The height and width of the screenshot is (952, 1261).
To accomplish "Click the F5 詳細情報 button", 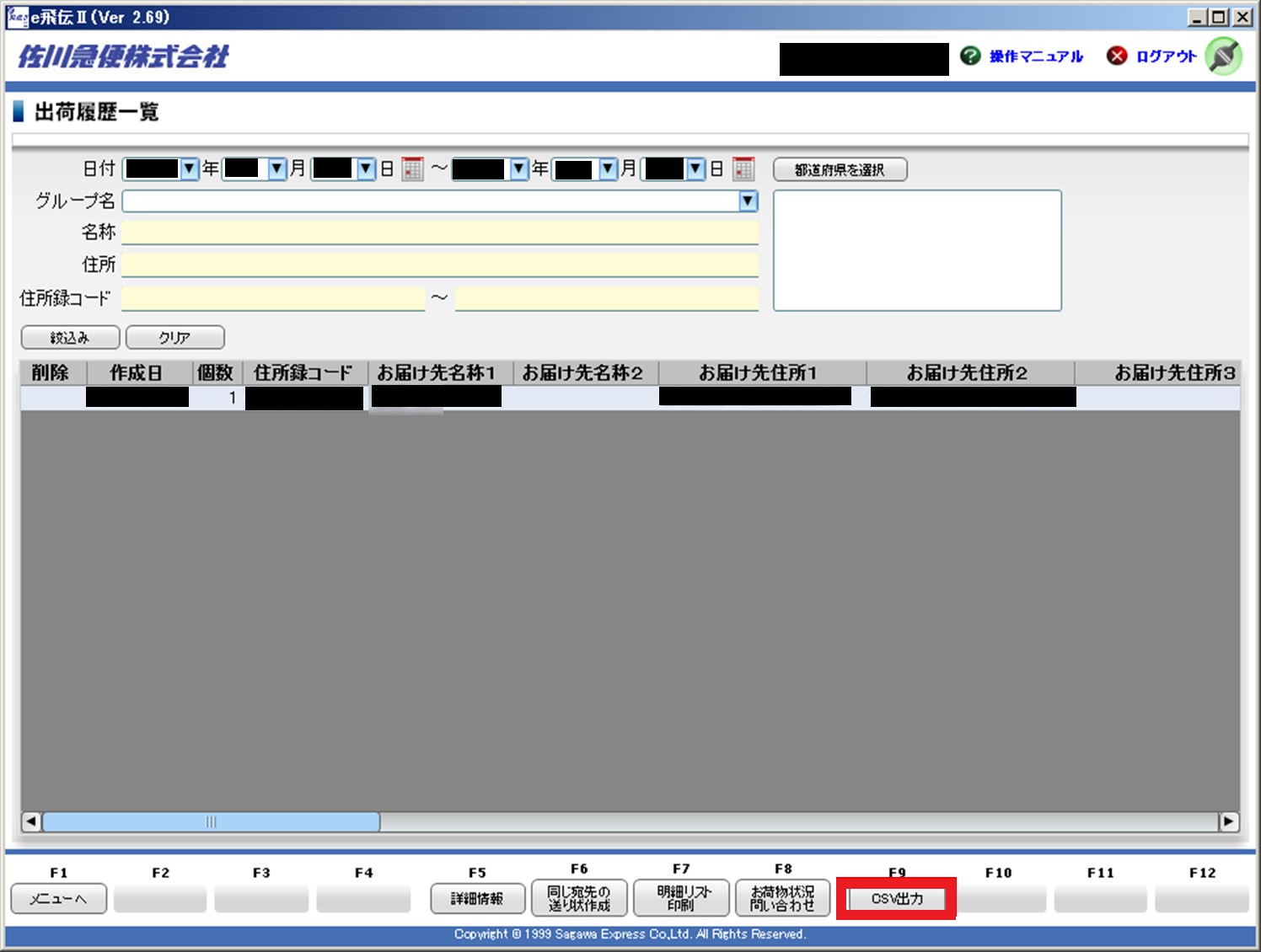I will (477, 898).
